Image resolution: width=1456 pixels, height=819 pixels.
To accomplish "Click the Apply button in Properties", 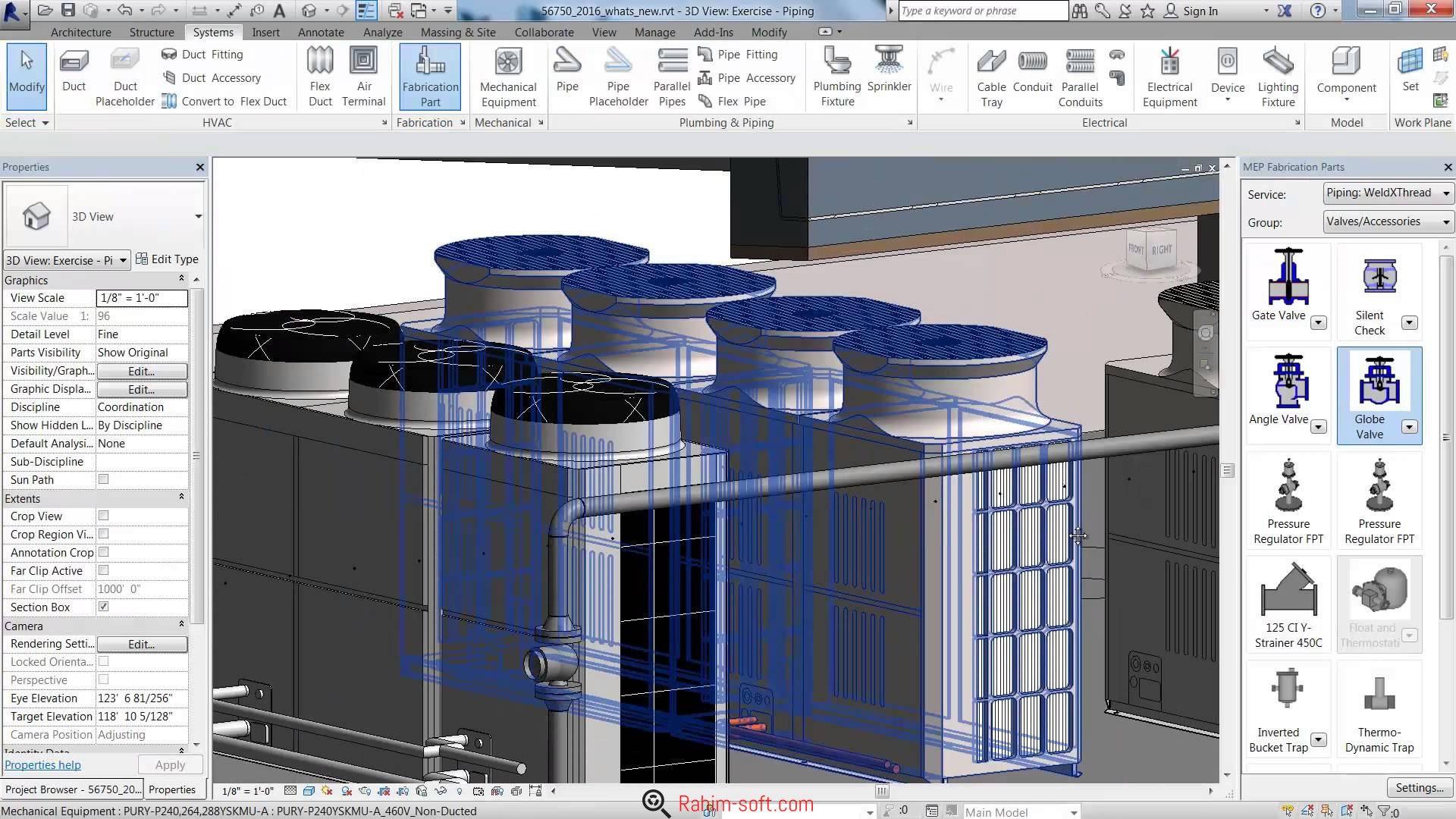I will click(x=168, y=764).
